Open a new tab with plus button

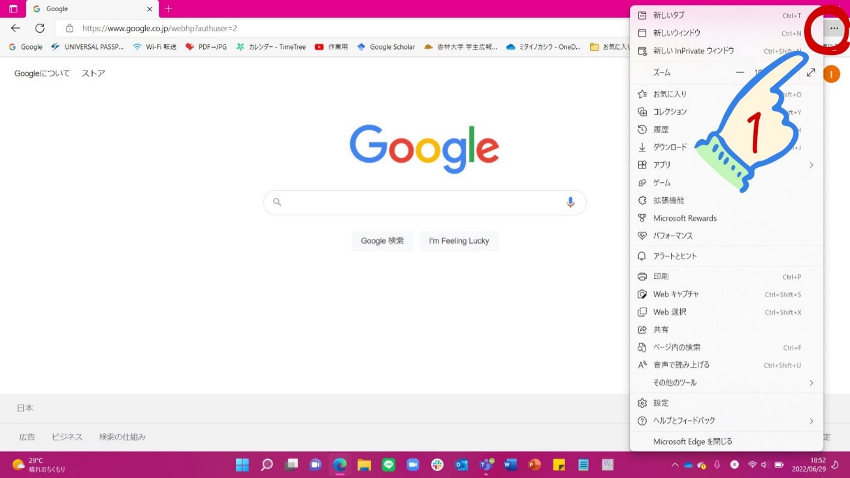pos(169,9)
